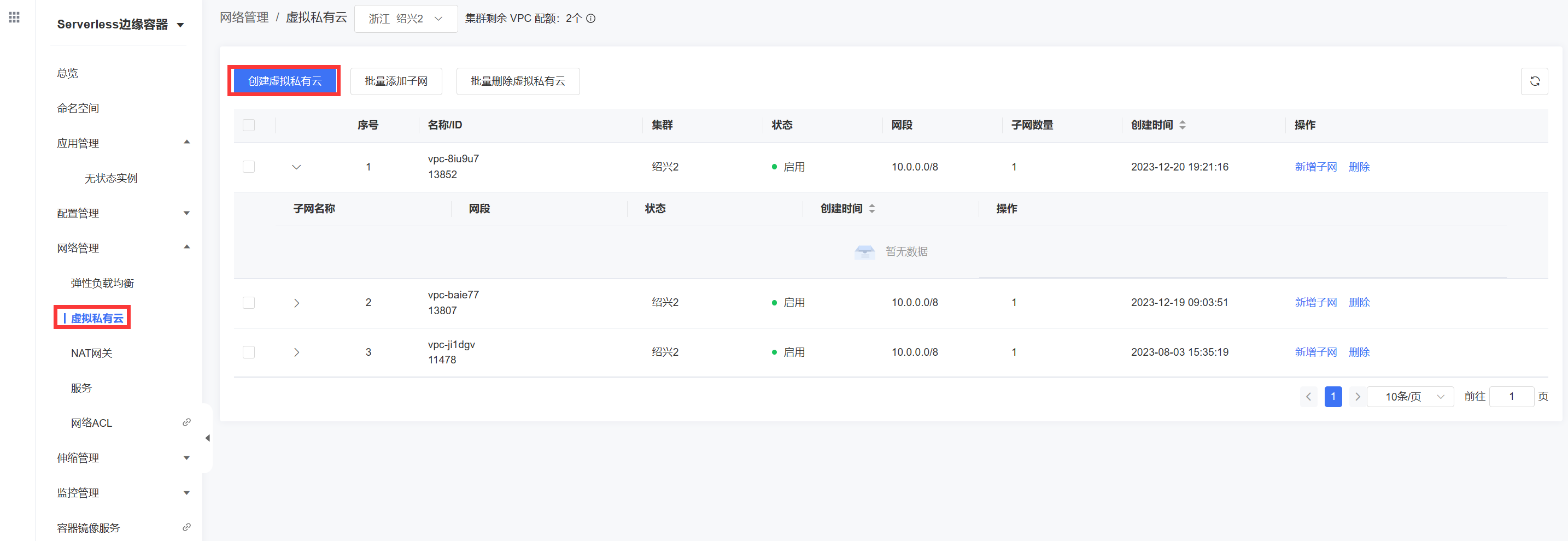This screenshot has width=1568, height=541.
Task: Click 删除 for vpc-8iu9u7
Action: click(x=1359, y=167)
